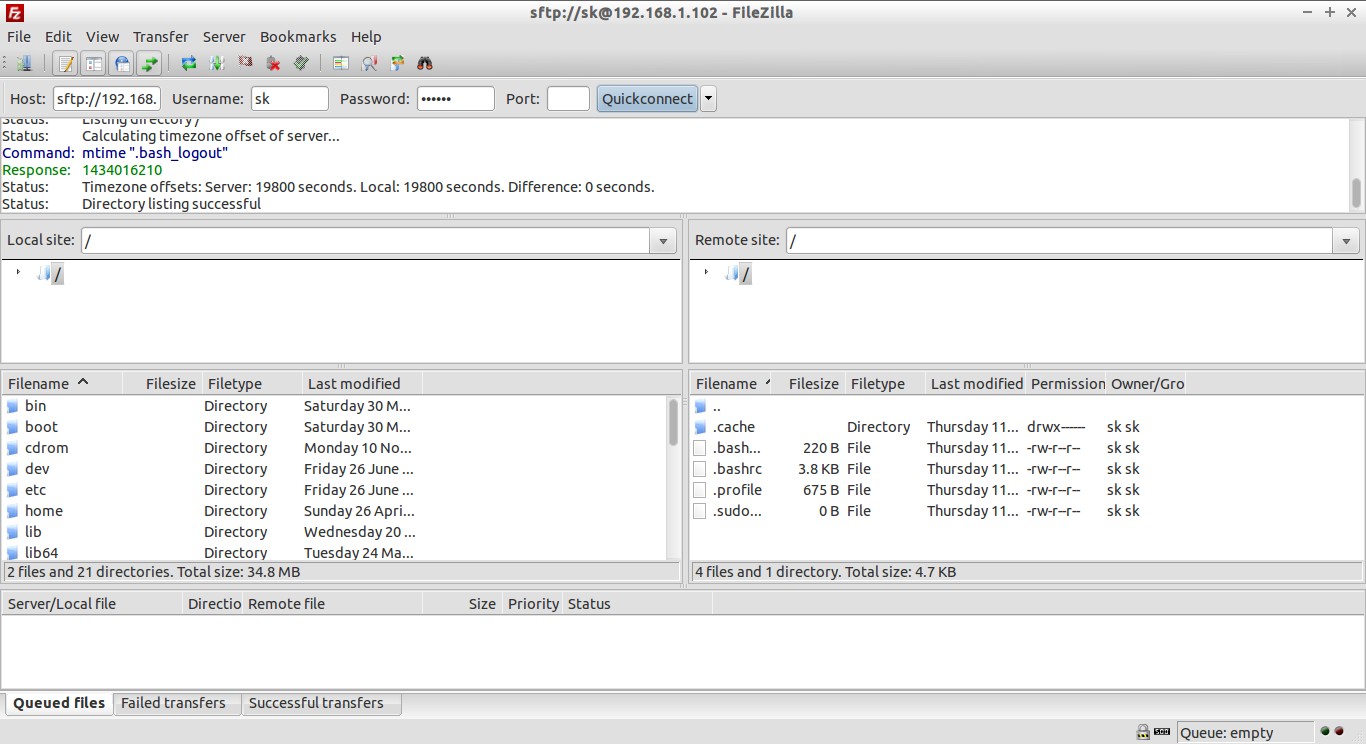Open the Help menu
The height and width of the screenshot is (744, 1366).
tap(366, 36)
